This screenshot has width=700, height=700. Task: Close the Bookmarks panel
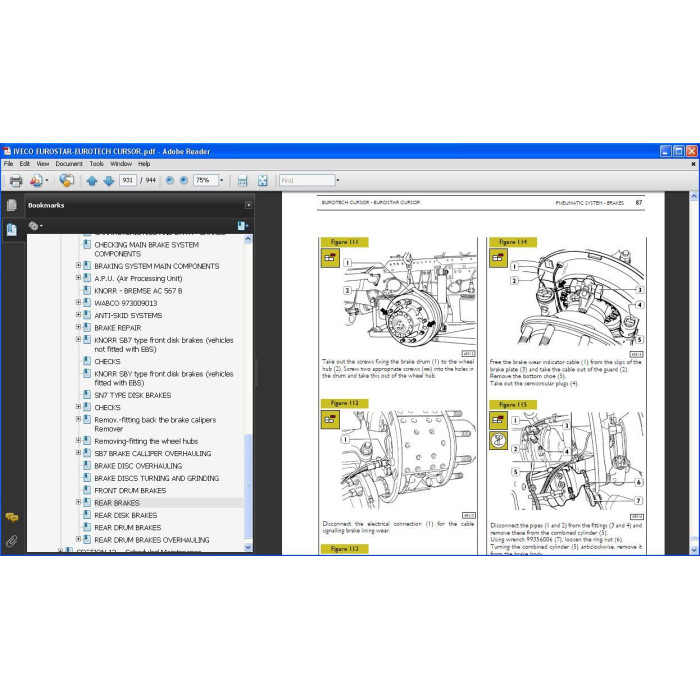(249, 205)
